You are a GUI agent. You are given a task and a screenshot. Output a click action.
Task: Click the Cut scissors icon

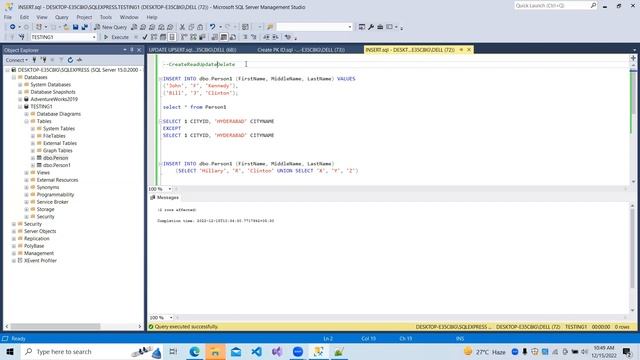(x=182, y=27)
